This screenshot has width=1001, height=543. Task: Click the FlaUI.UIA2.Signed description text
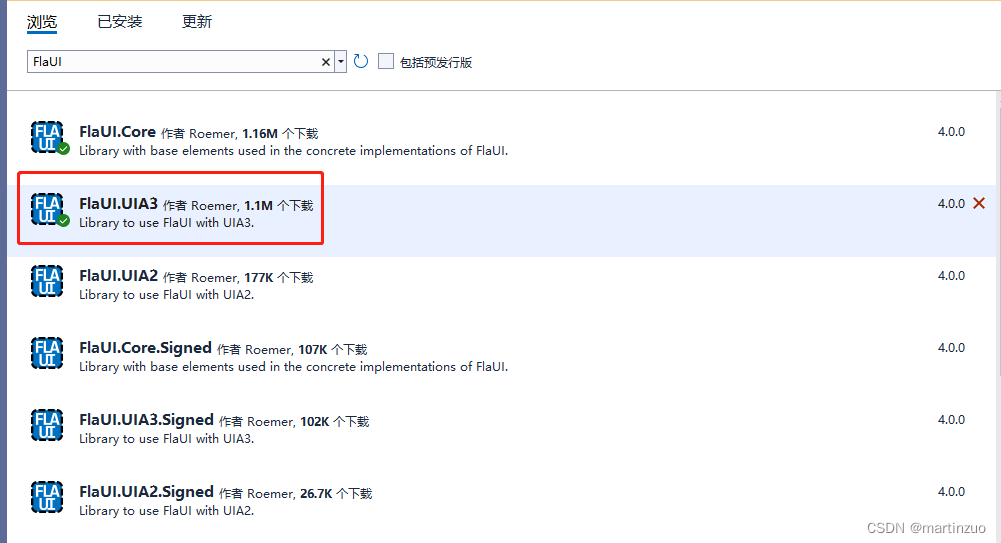click(167, 510)
